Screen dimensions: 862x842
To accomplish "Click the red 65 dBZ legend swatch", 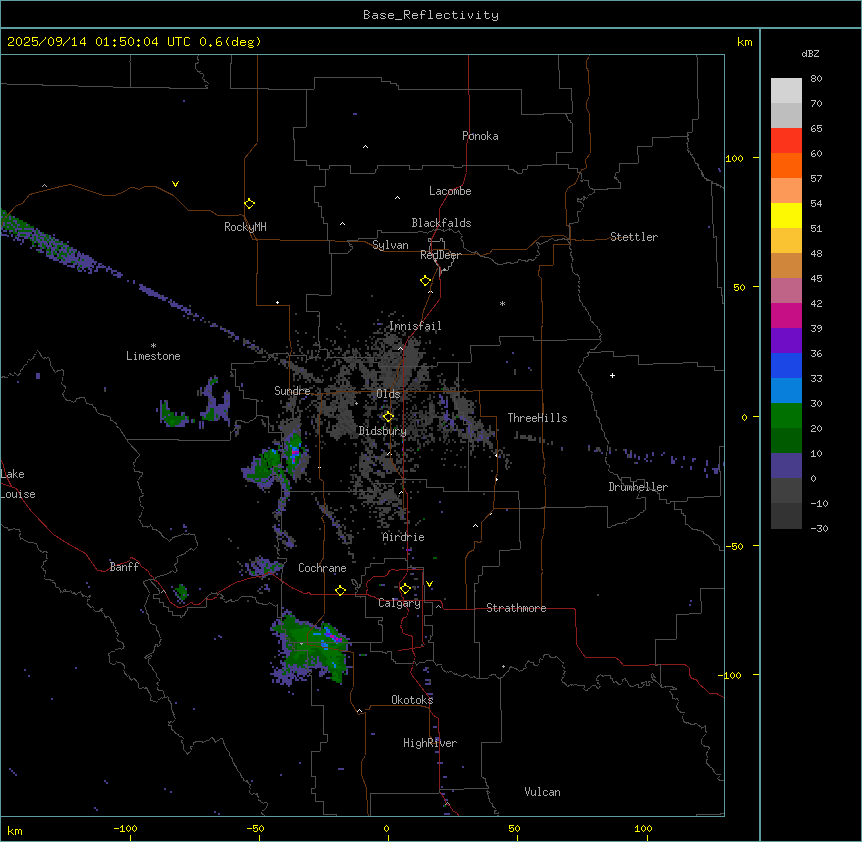I will (786, 140).
